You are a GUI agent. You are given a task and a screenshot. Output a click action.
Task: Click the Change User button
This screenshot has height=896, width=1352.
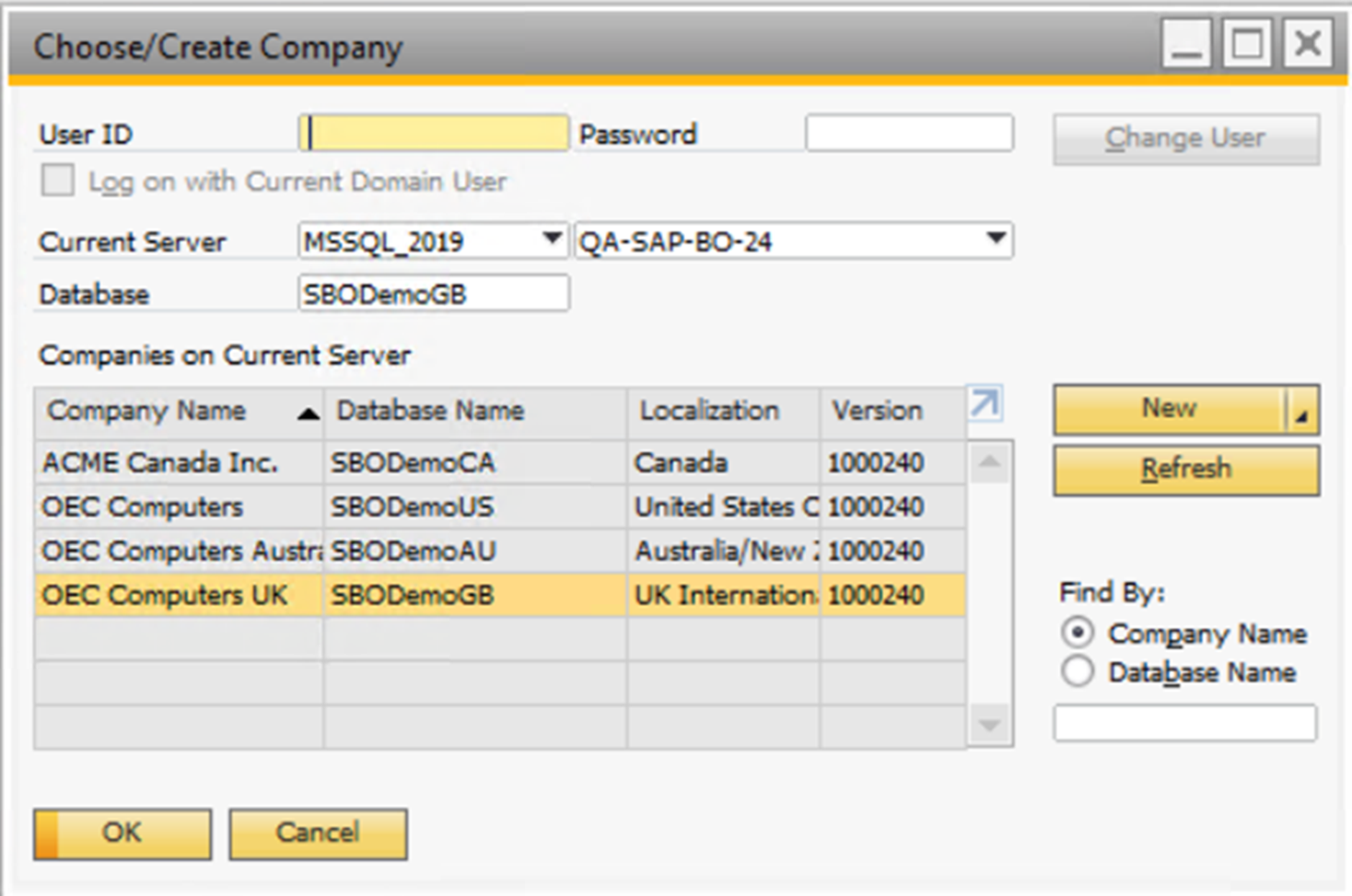point(1185,138)
